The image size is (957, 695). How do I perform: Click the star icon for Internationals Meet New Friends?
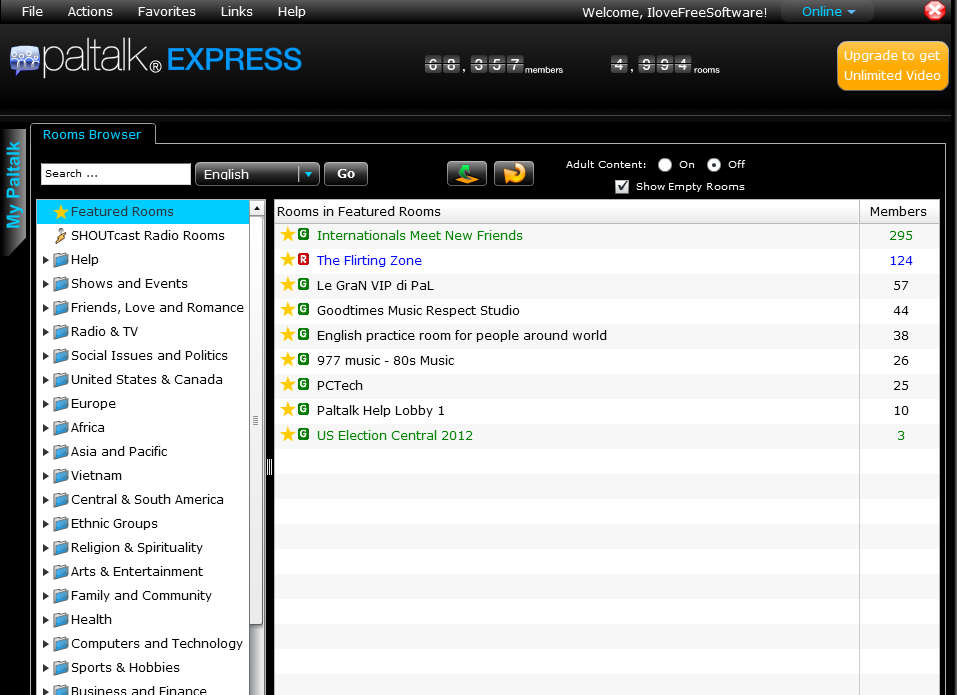(287, 234)
